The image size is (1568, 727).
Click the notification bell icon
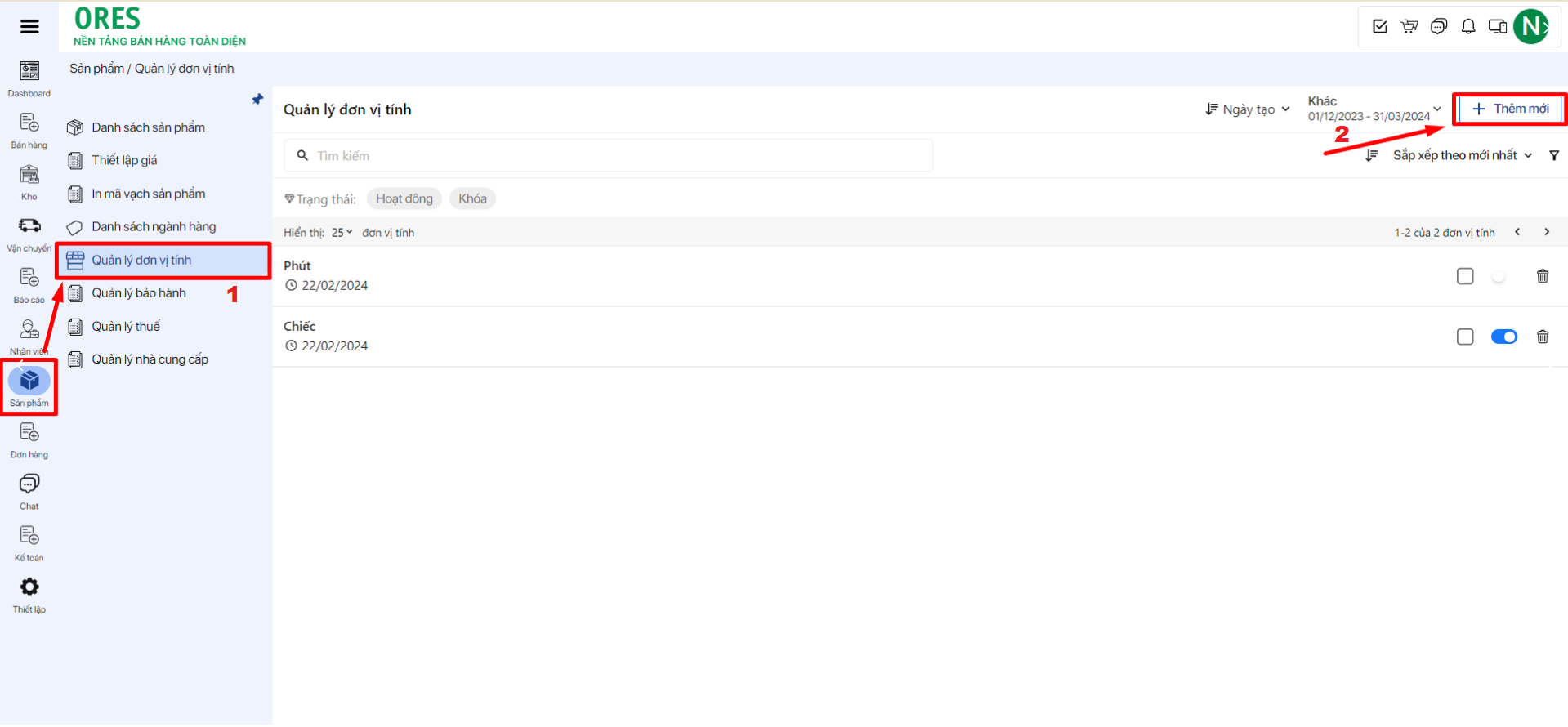[1468, 27]
